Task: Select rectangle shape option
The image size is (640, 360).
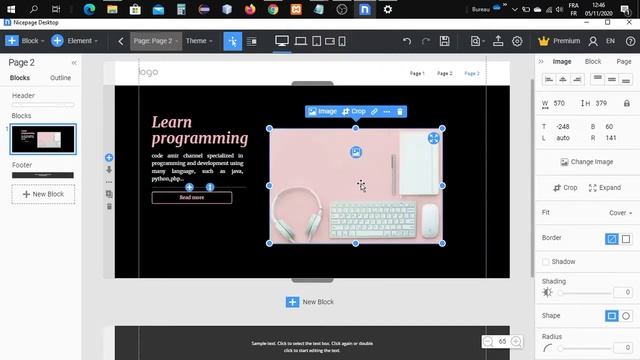Action: click(611, 316)
